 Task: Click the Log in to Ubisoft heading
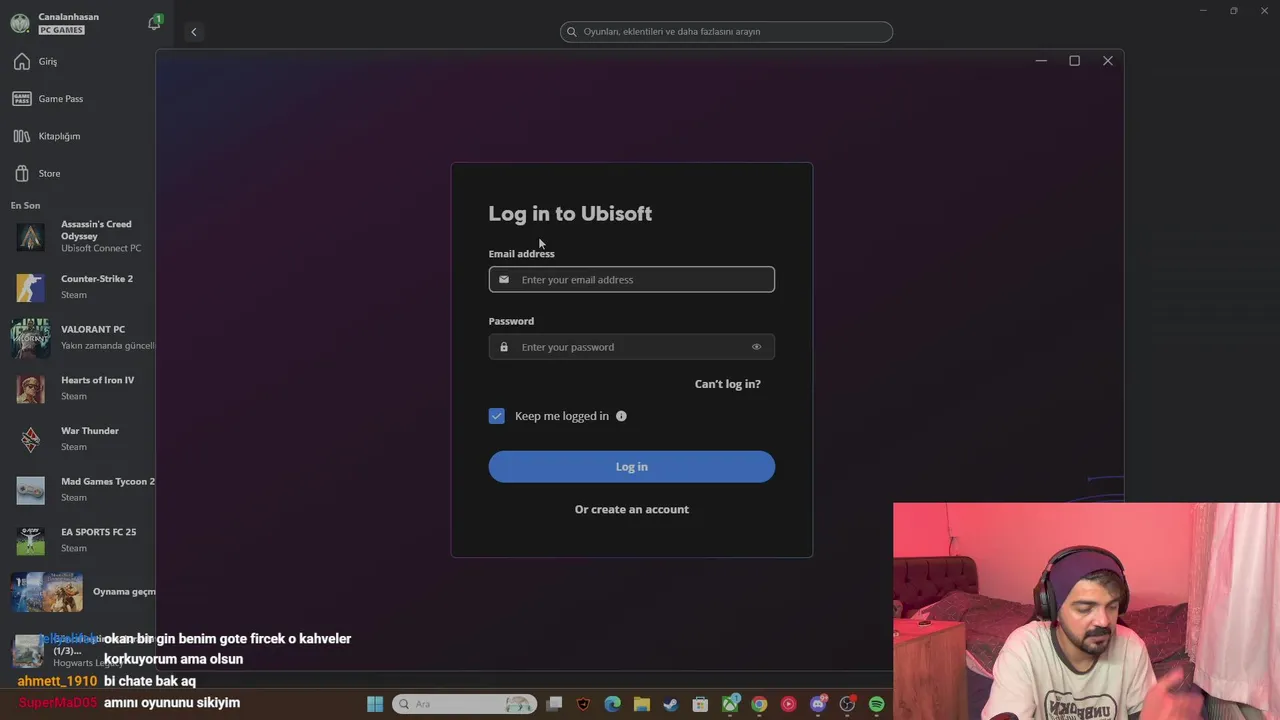pos(570,214)
